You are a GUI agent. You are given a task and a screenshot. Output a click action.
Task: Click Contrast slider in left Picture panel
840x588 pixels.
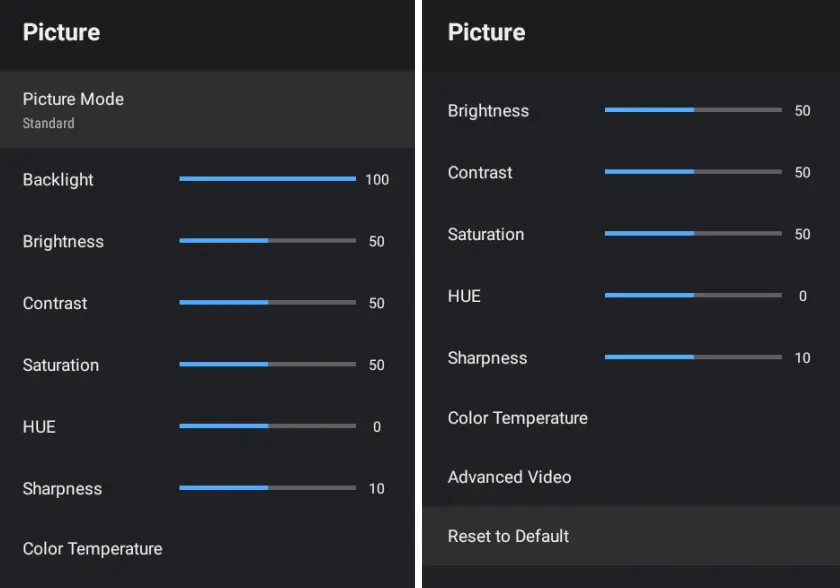pyautogui.click(x=267, y=303)
